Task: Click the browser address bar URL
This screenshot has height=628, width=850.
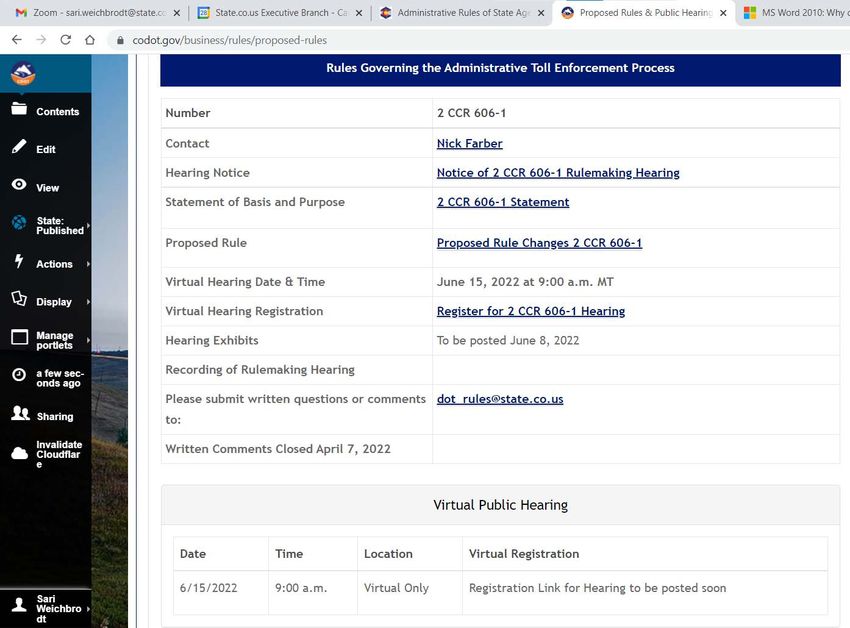Action: pos(229,40)
